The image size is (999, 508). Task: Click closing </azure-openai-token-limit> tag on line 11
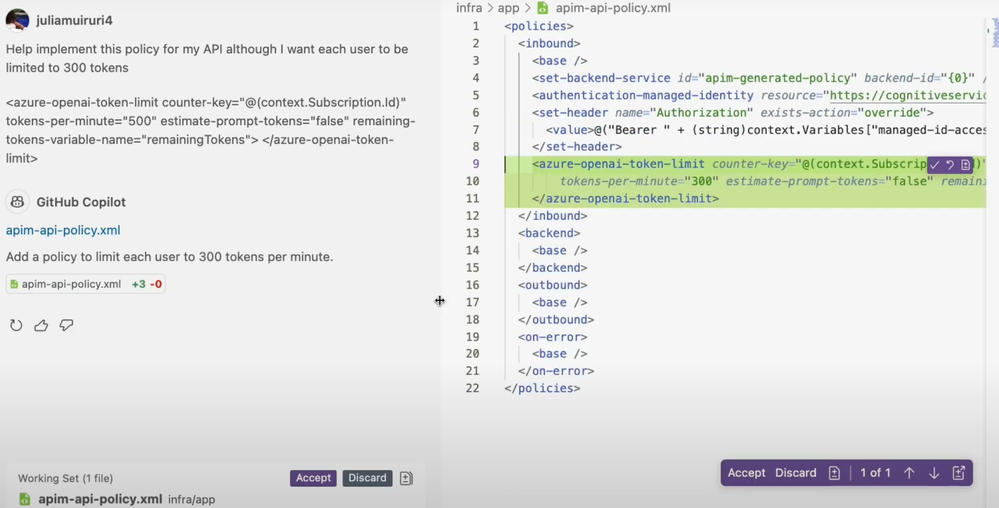pos(626,198)
